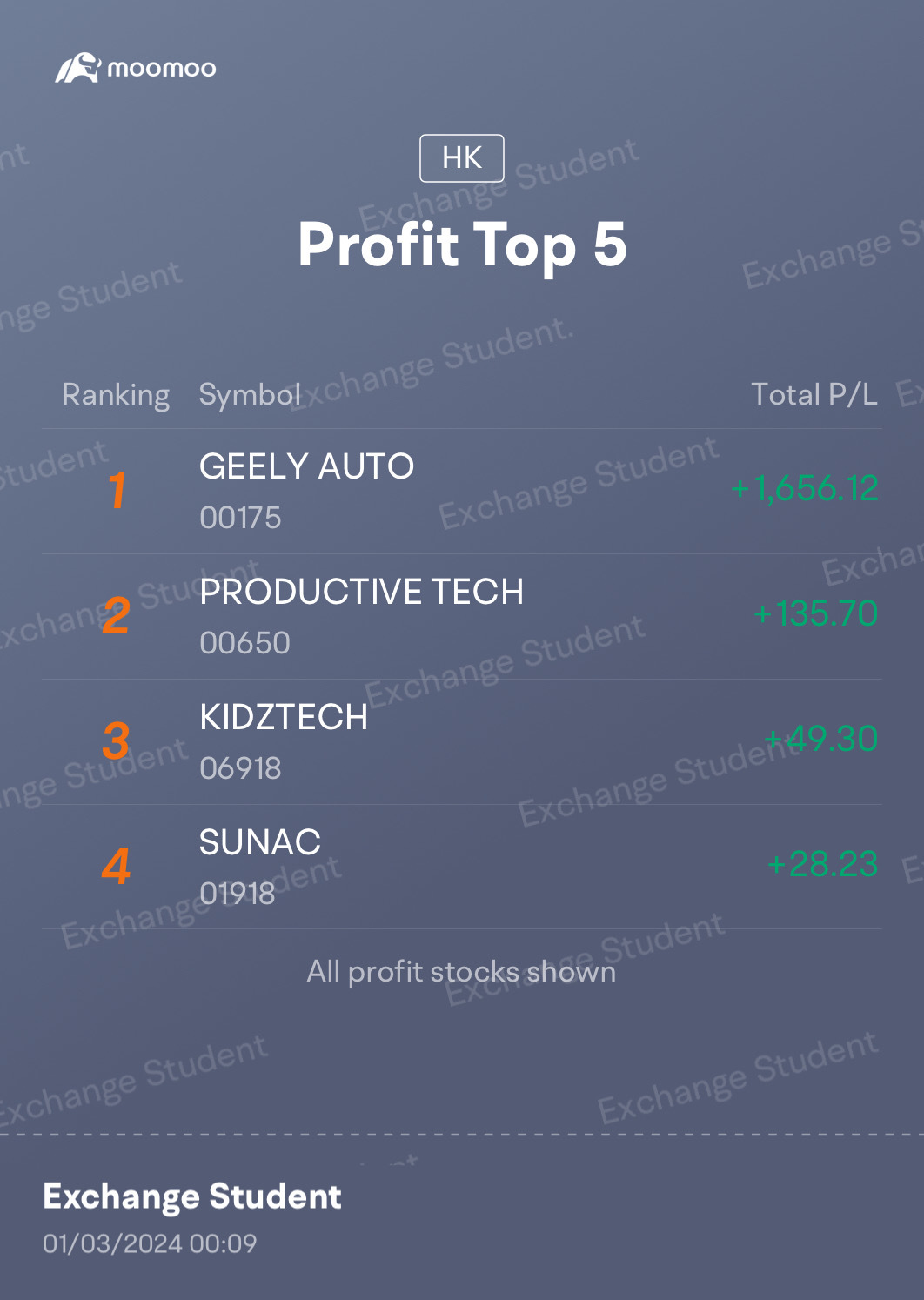Image resolution: width=924 pixels, height=1300 pixels.
Task: Click the Exchange Student username
Action: 192,1197
